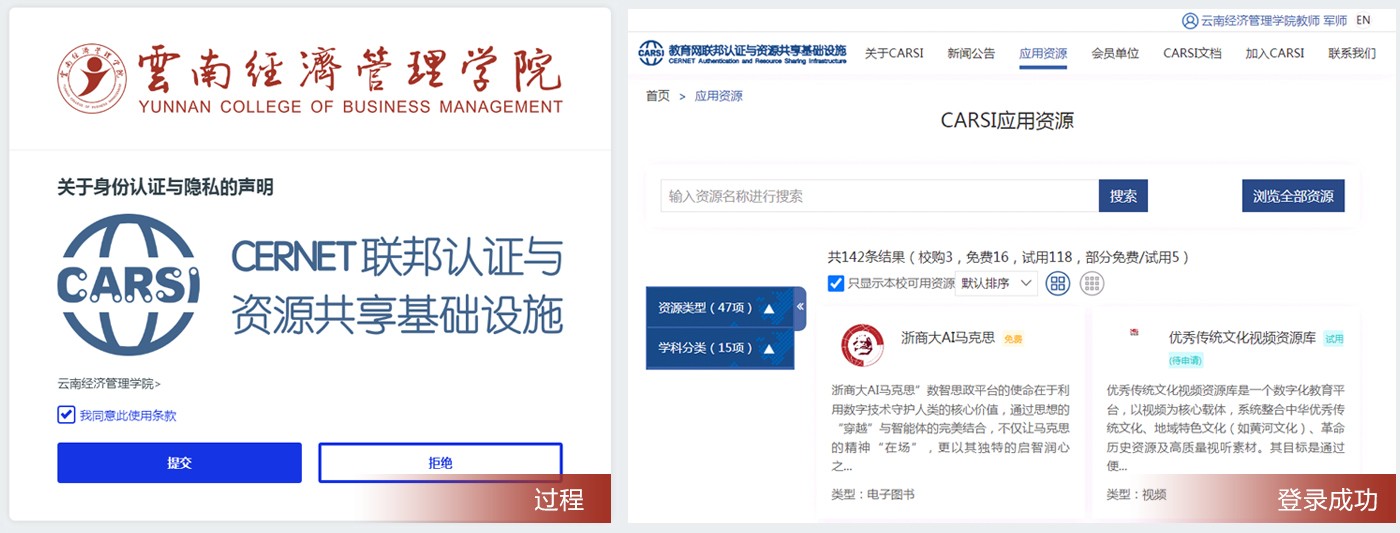
Task: Click 首页 breadcrumb link
Action: (658, 96)
